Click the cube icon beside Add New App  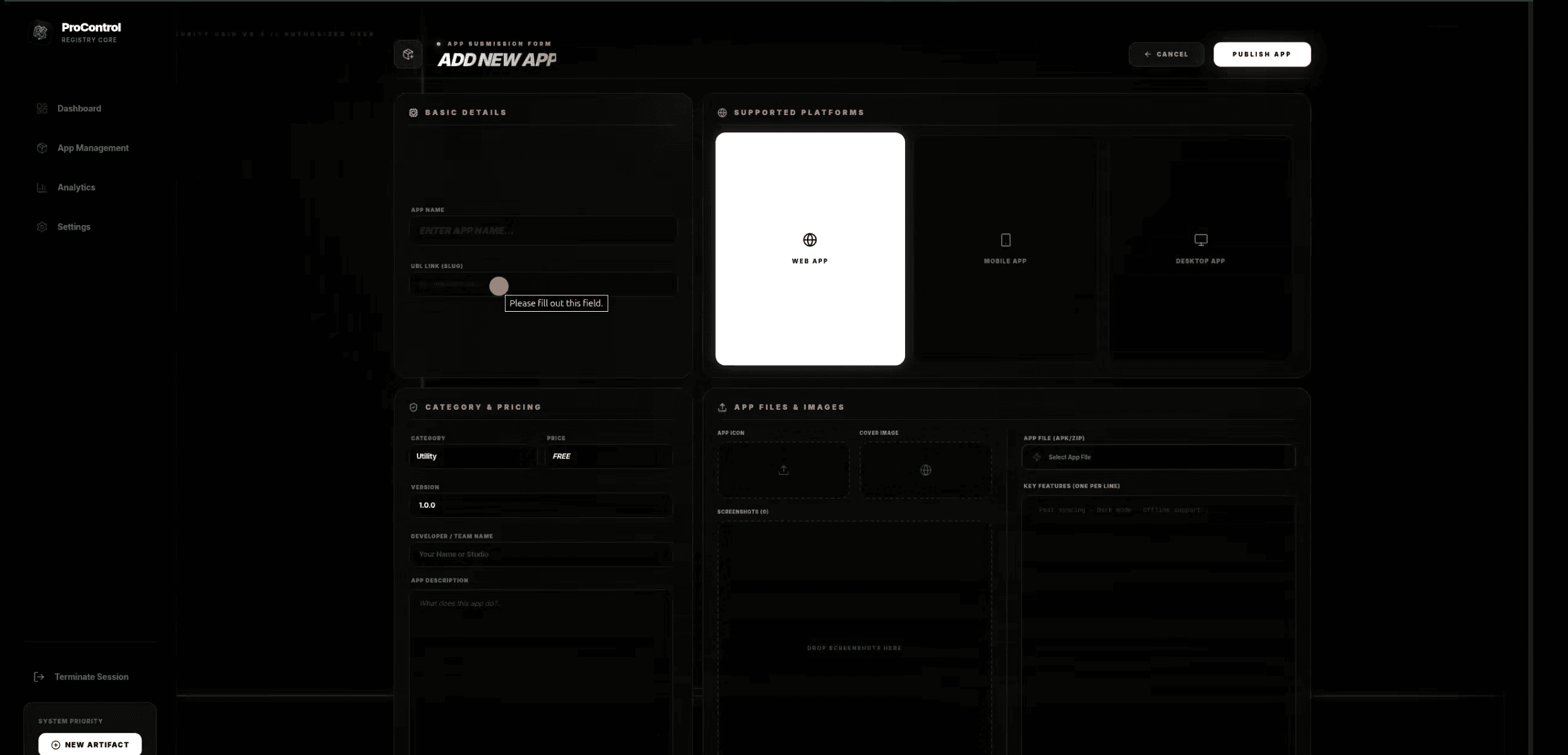pyautogui.click(x=408, y=54)
